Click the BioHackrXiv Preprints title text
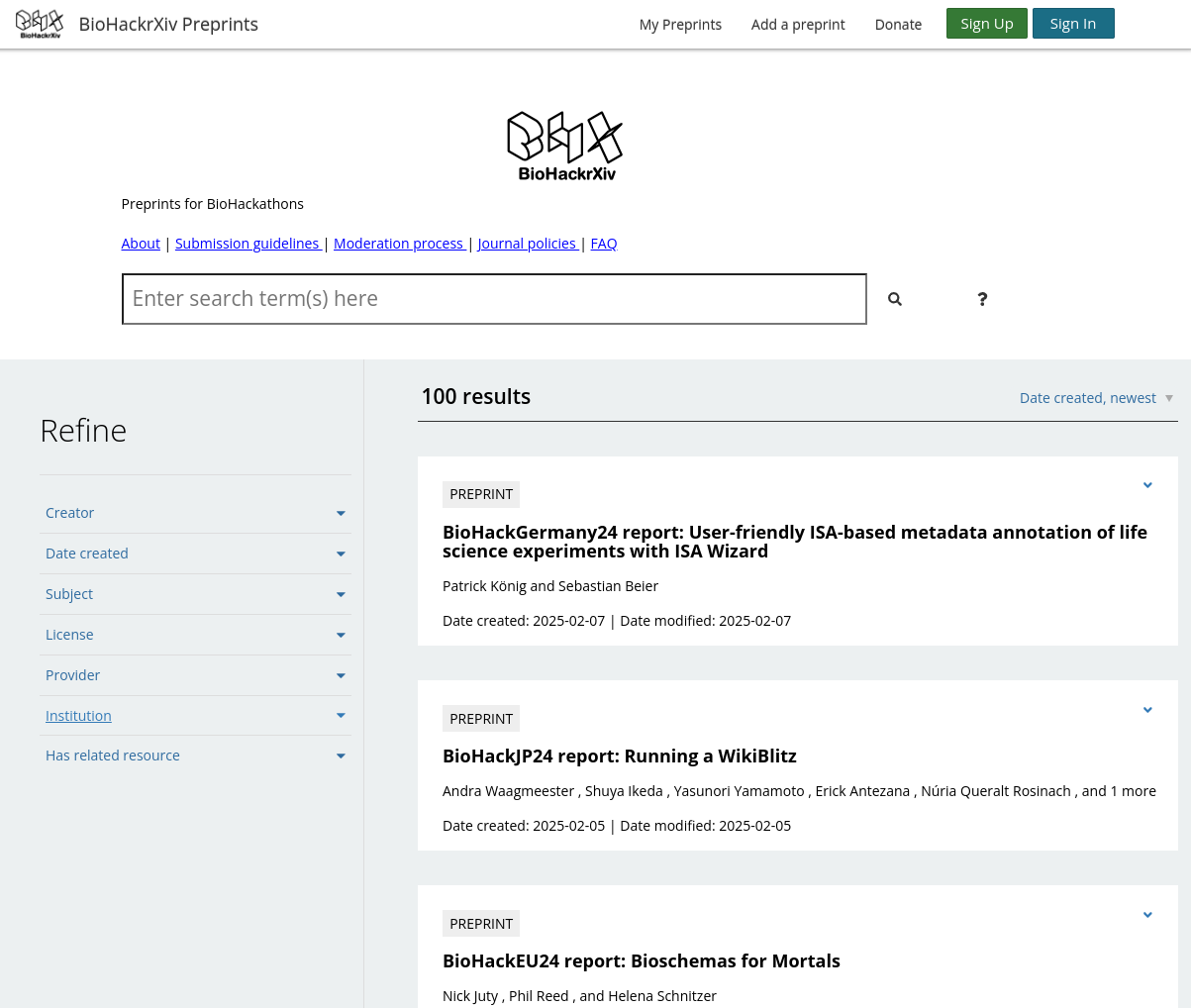This screenshot has width=1191, height=1008. [168, 24]
